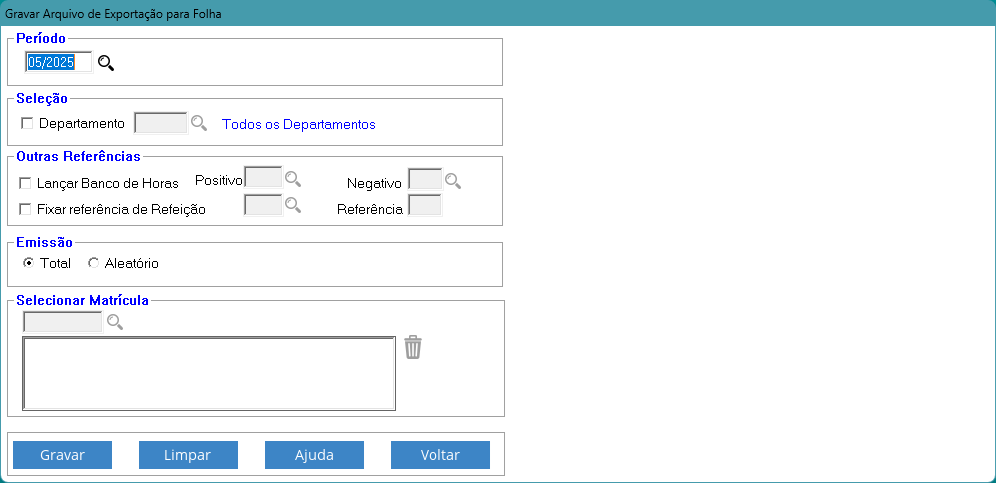
Task: Go back using the Voltar button
Action: (440, 455)
